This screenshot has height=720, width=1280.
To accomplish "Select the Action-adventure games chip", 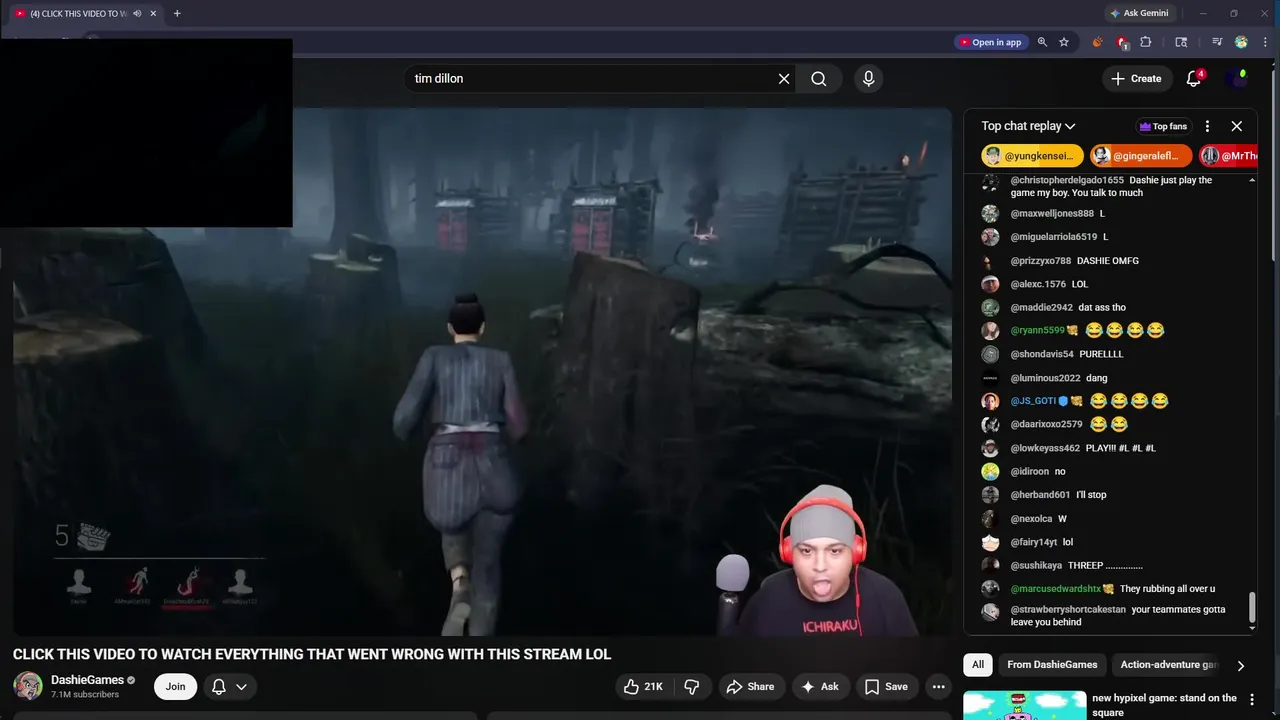I will click(x=1169, y=665).
